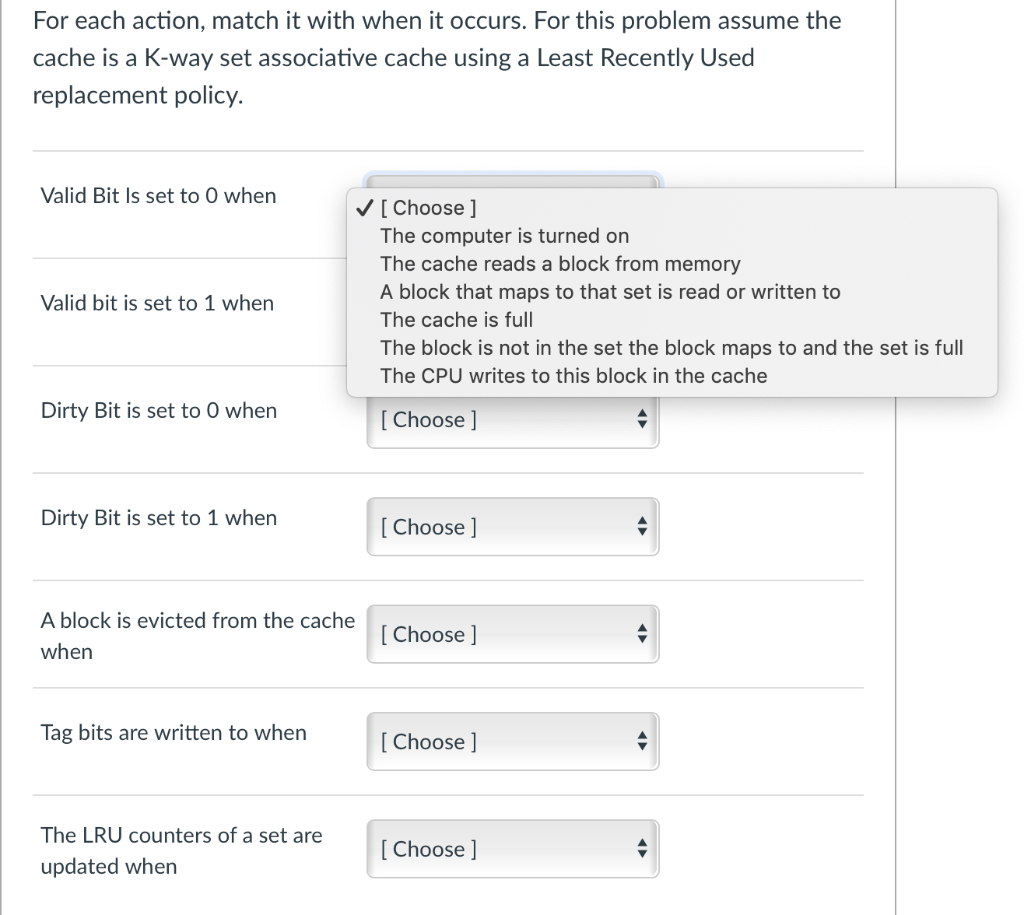Screen dimensions: 1024x915
Task: Click the arrow icon on the LRU counters dropdown
Action: coord(643,848)
